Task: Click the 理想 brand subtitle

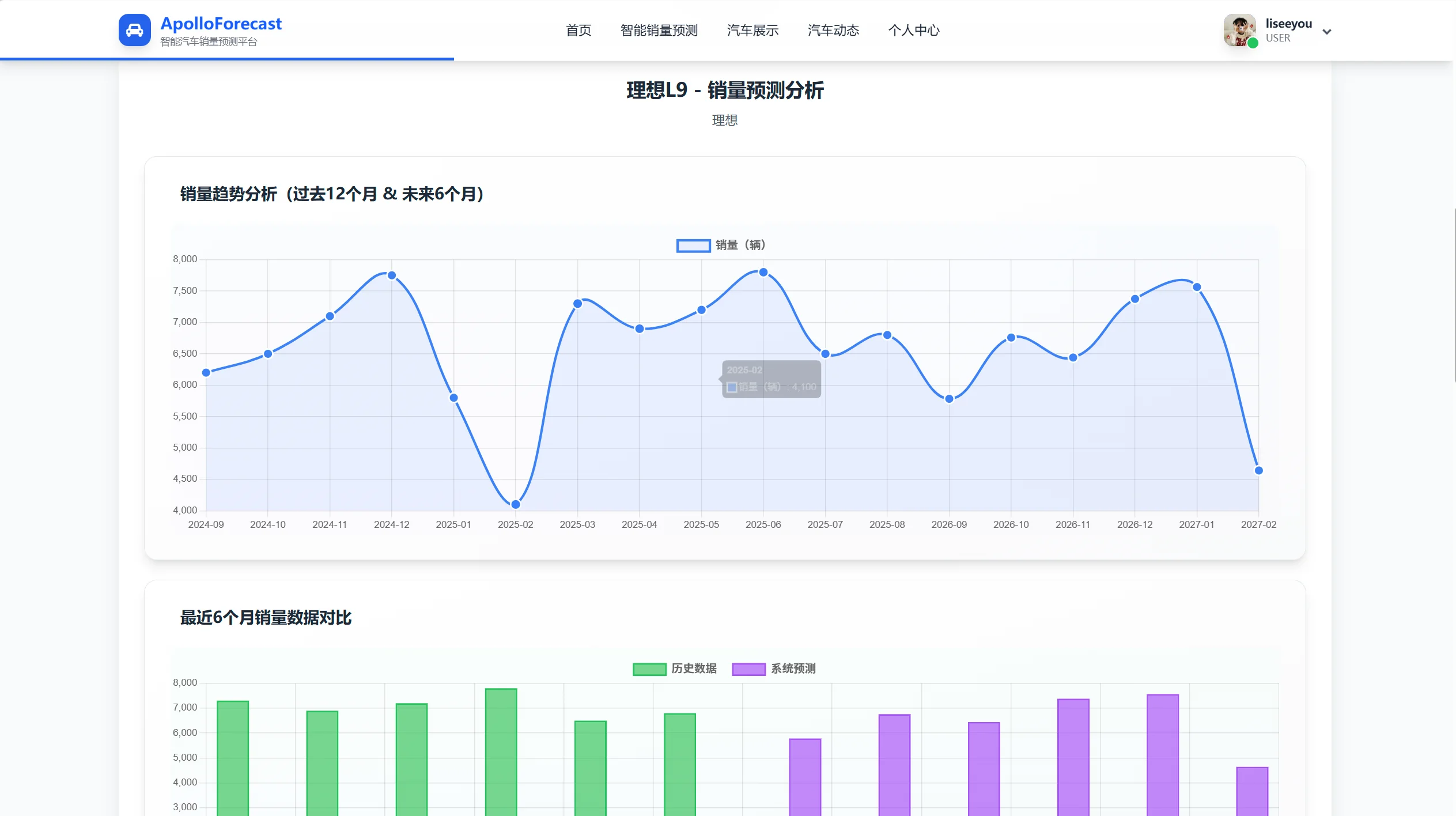Action: coord(724,120)
